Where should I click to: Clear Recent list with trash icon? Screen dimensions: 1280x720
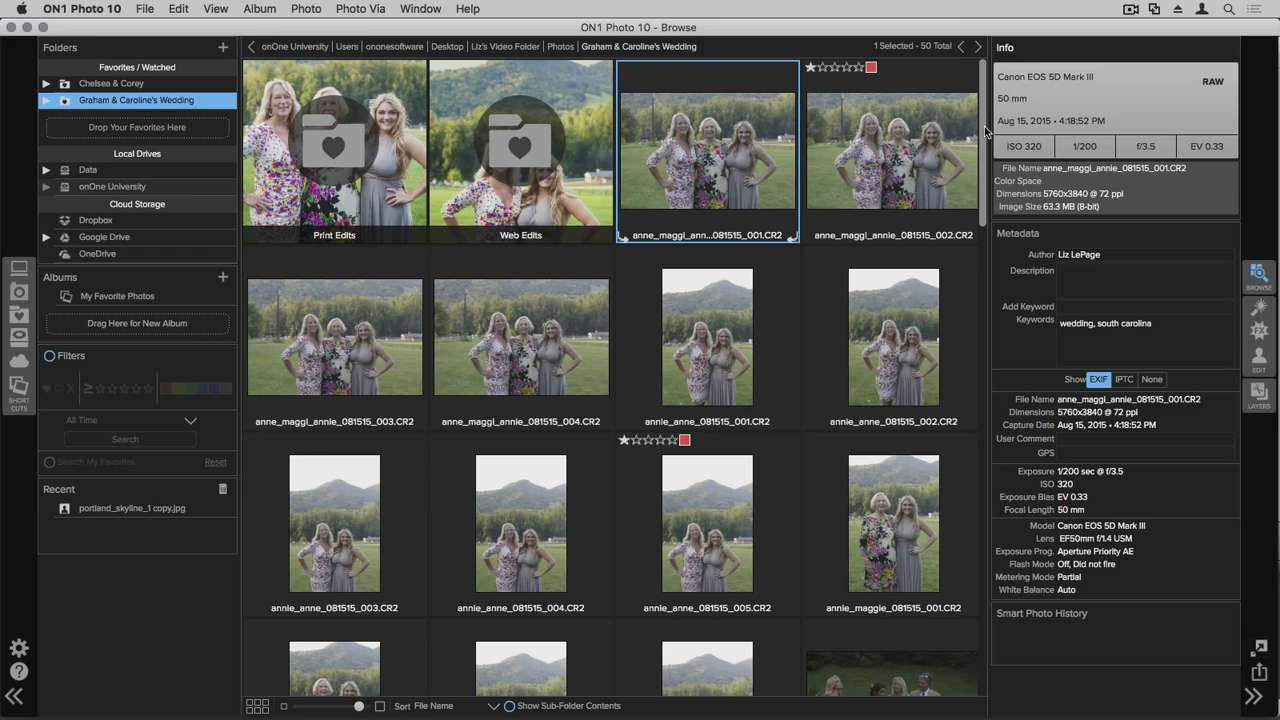pos(223,489)
